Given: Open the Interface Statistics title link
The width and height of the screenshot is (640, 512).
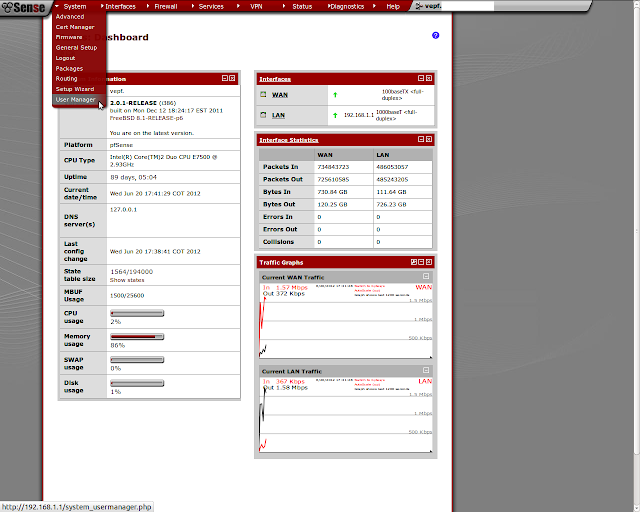Looking at the screenshot, I should (289, 140).
